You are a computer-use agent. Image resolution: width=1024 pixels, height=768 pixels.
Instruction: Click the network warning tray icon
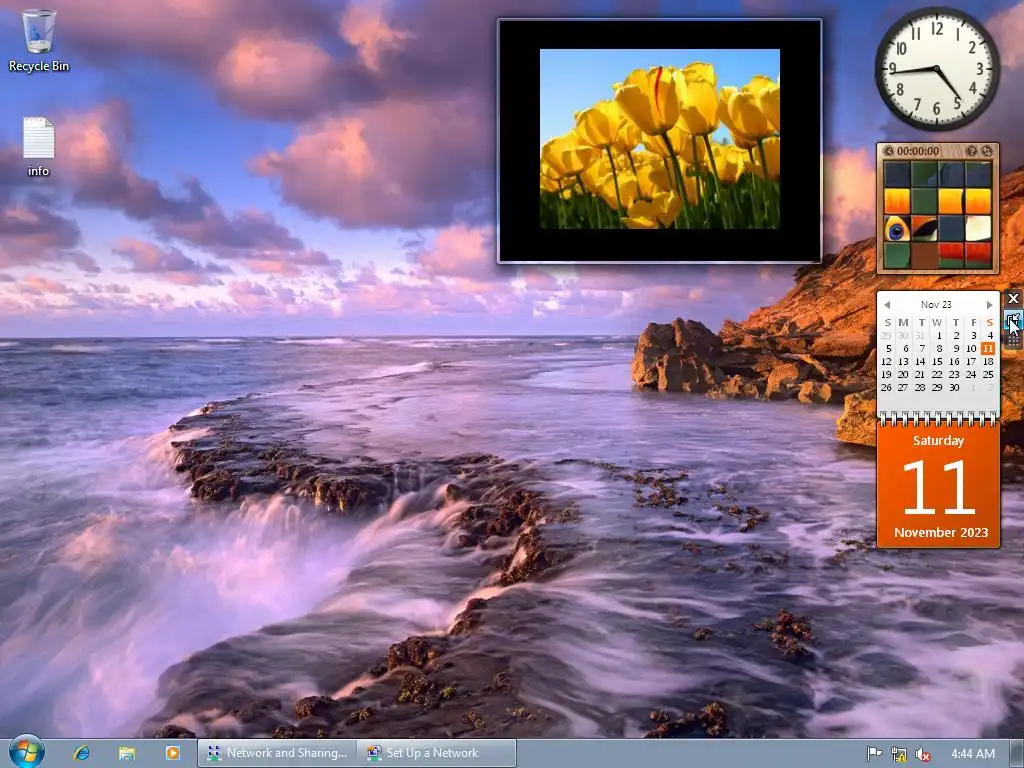coord(899,754)
